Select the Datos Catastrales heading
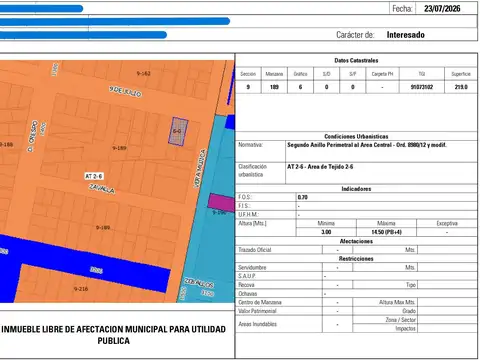The image size is (480, 360). coord(356,60)
